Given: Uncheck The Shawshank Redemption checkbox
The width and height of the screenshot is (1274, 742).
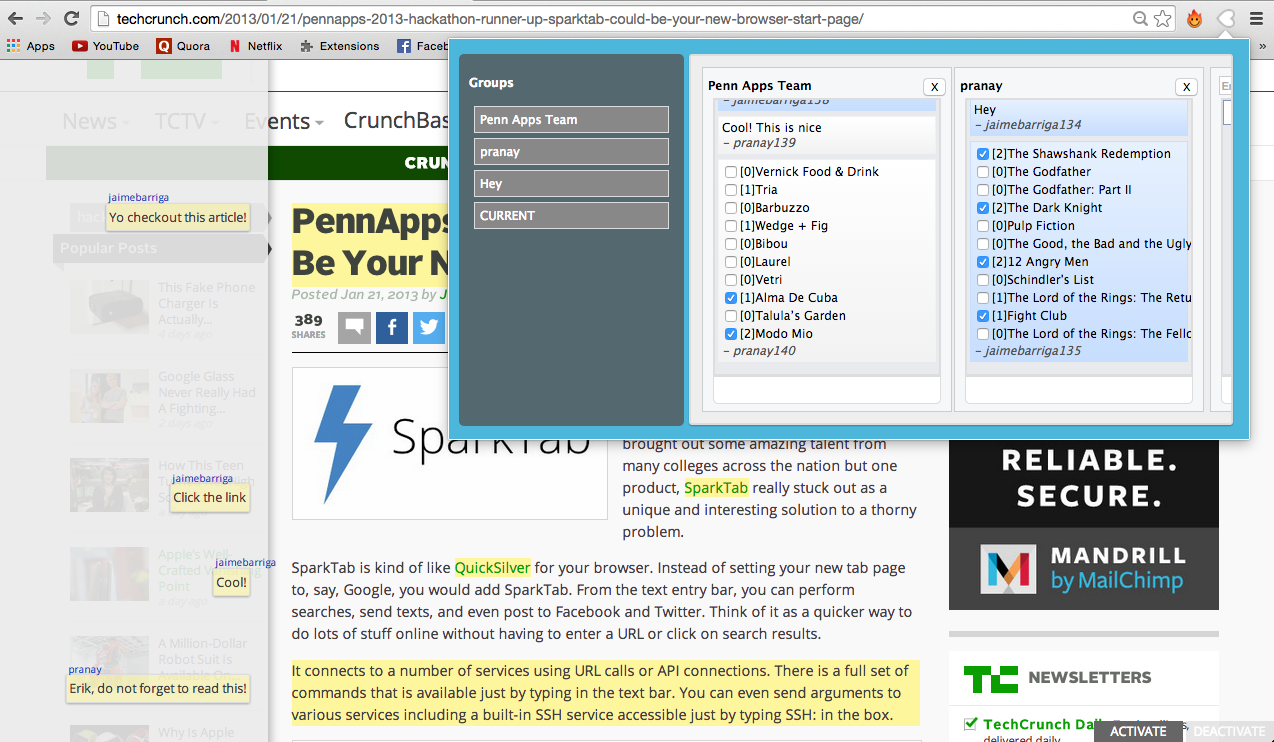Looking at the screenshot, I should click(983, 154).
